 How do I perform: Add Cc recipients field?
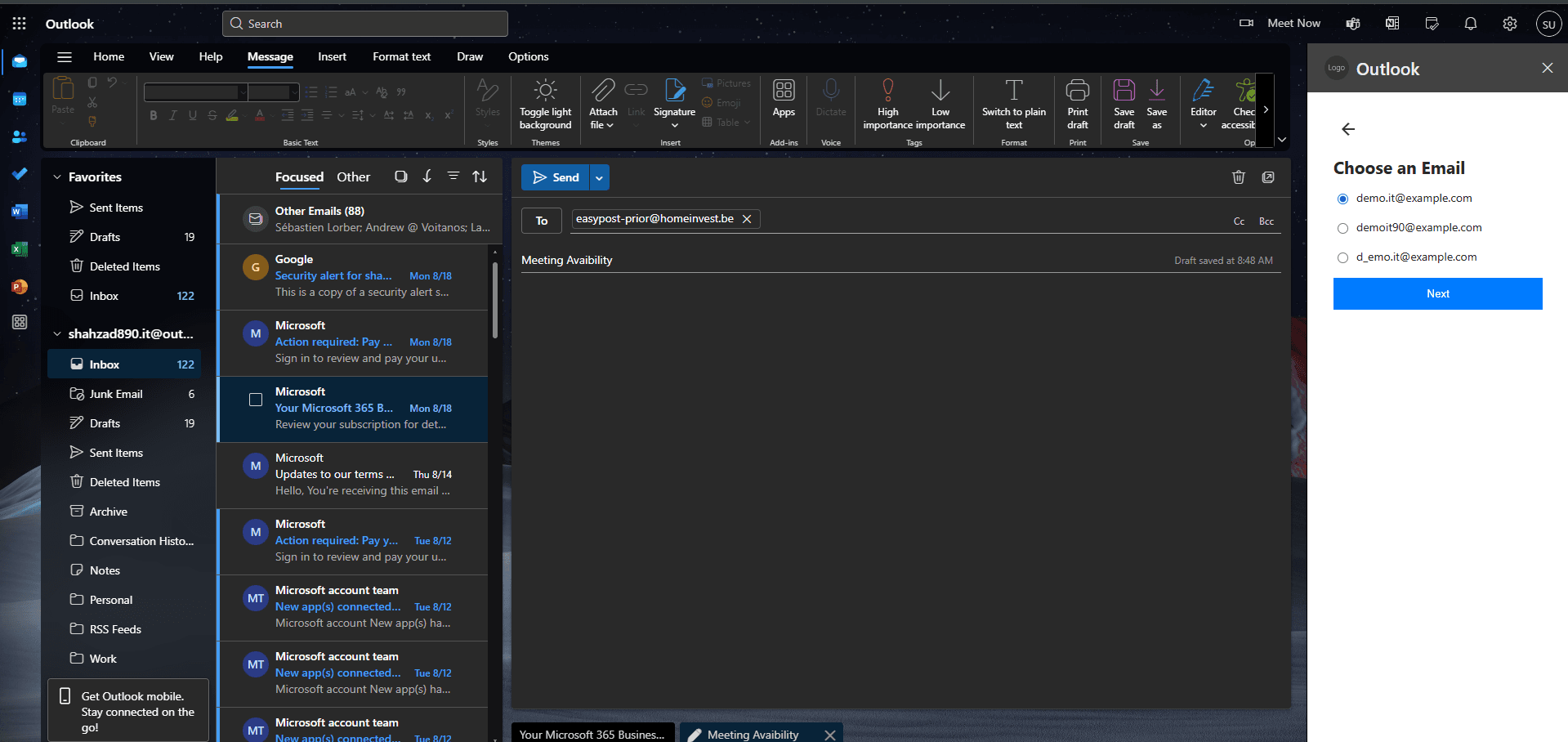tap(1239, 221)
